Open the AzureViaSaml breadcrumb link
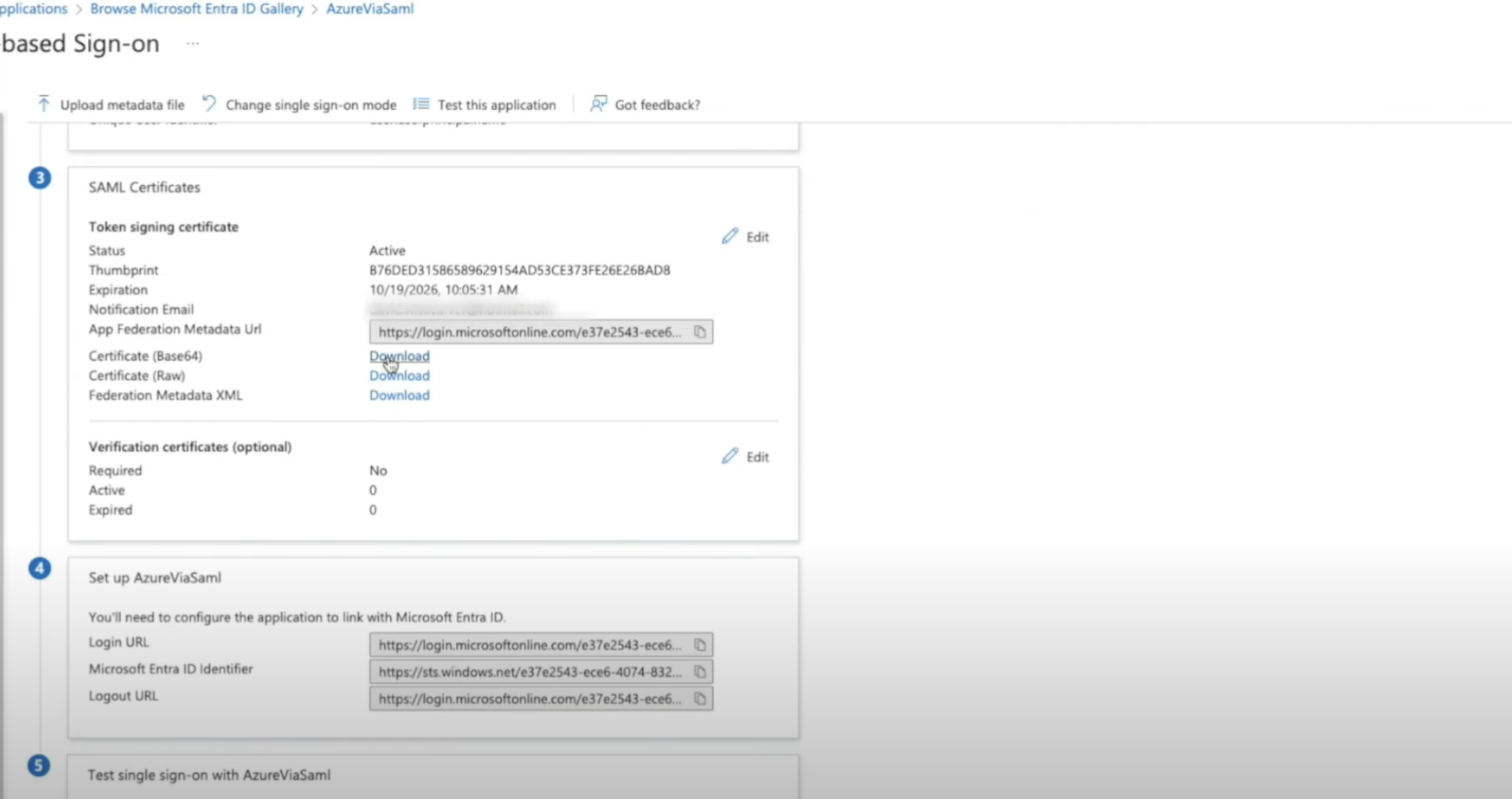The height and width of the screenshot is (799, 1512). 369,9
